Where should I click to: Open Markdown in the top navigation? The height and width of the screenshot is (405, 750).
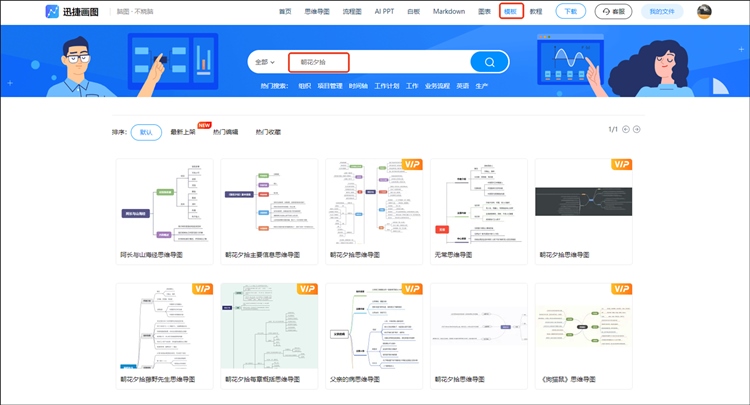tap(449, 11)
